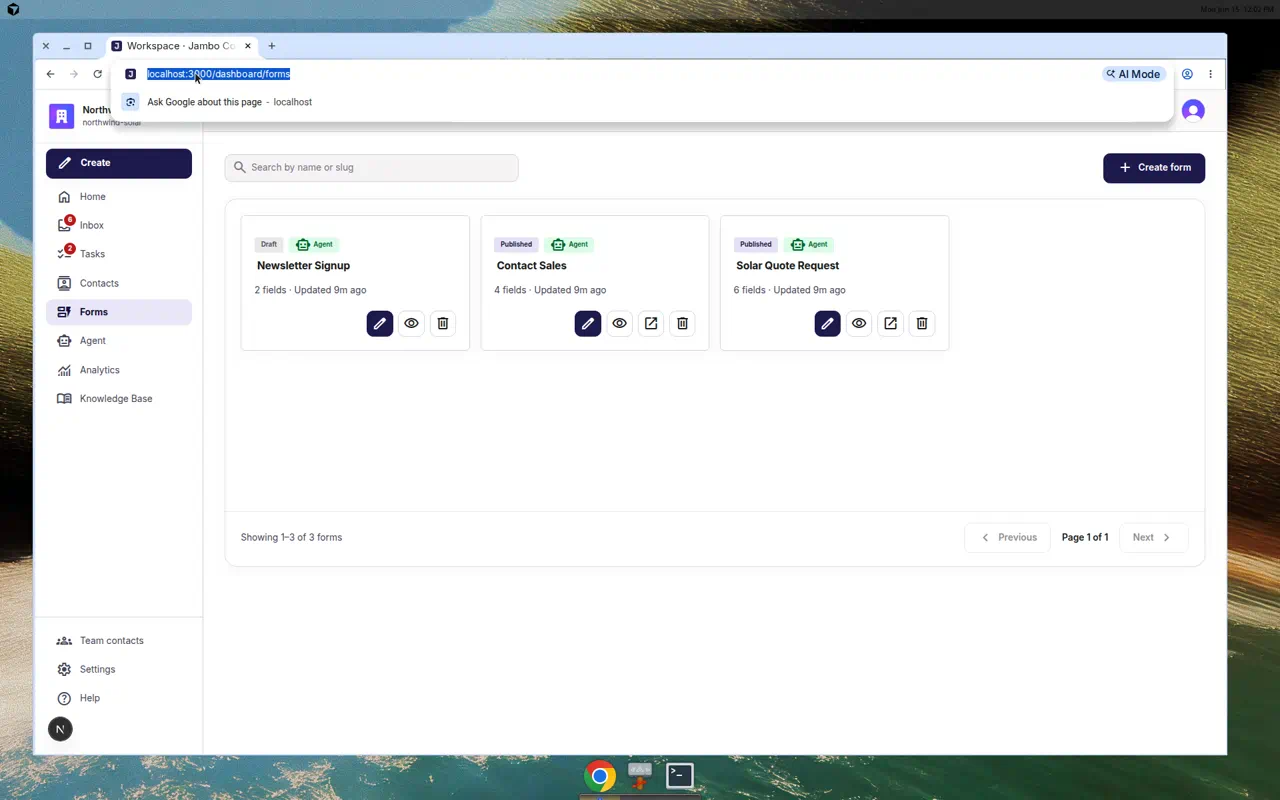
Task: Open Chrome three-dot menu
Action: 1210,74
